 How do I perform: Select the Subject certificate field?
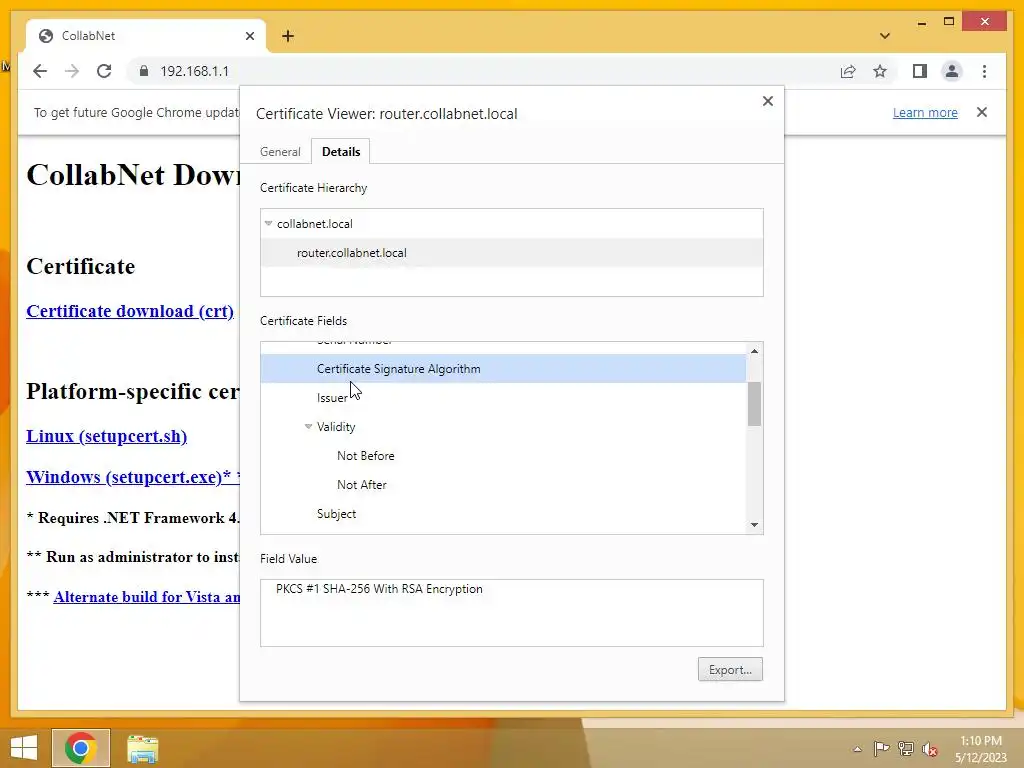503,514
